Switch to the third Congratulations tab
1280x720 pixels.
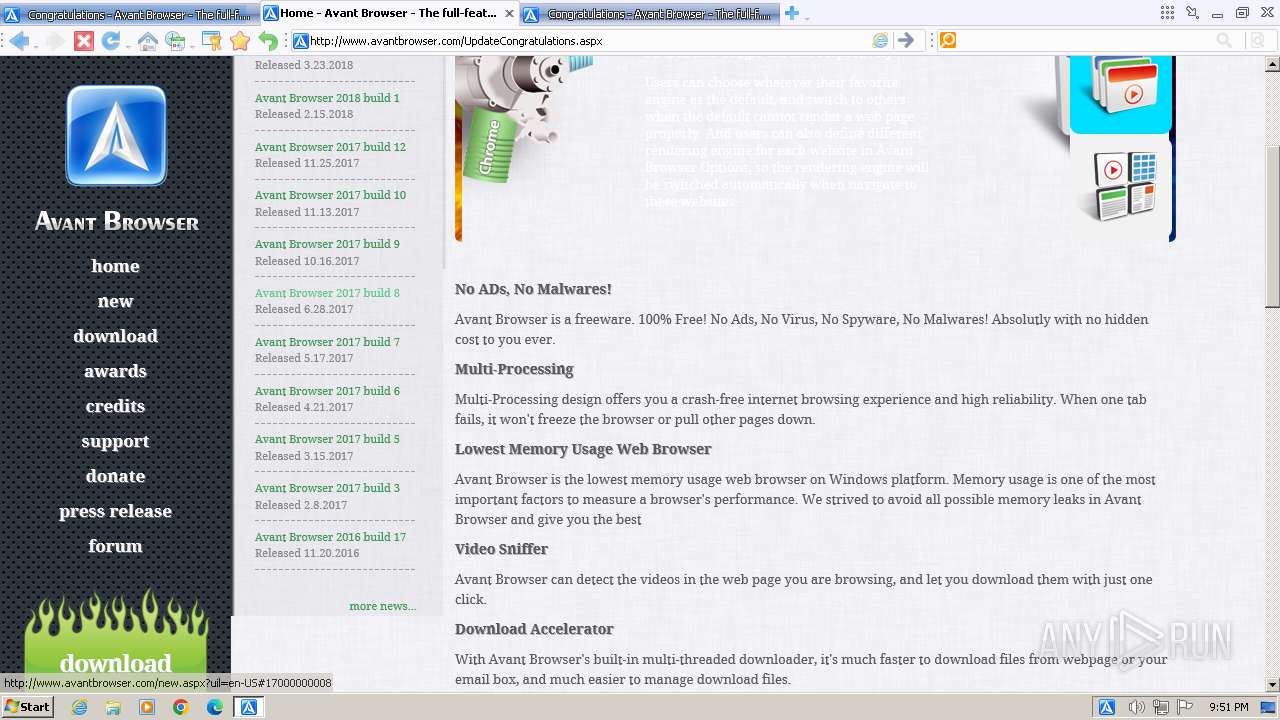[x=650, y=14]
